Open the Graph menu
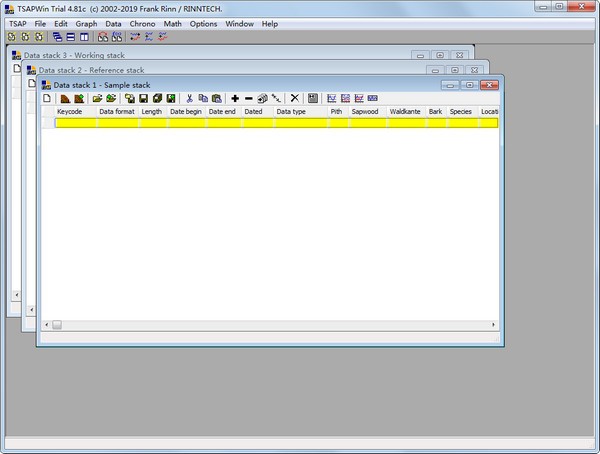The image size is (600, 454). (x=86, y=23)
